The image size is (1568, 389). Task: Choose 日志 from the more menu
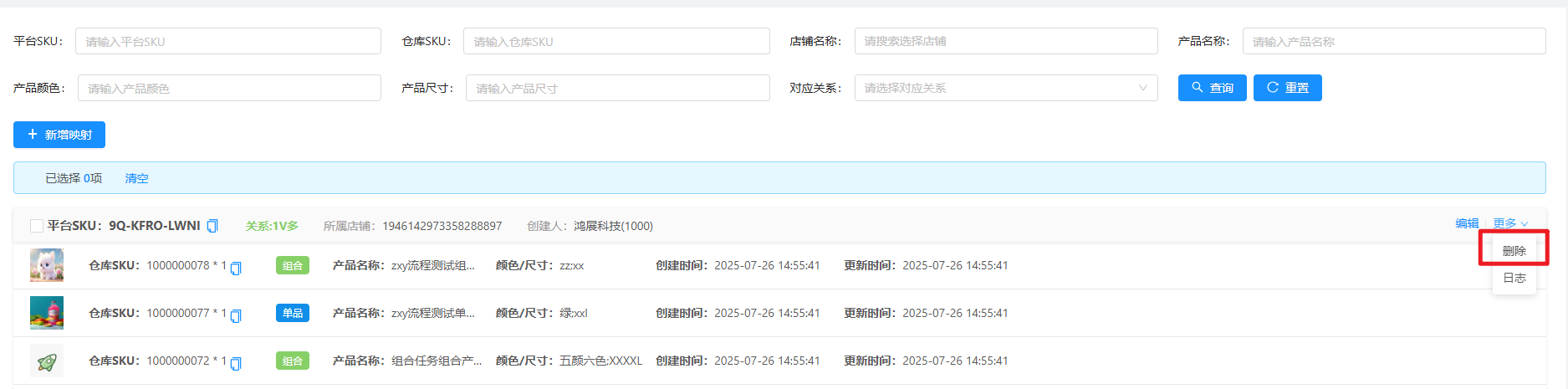coord(1514,279)
